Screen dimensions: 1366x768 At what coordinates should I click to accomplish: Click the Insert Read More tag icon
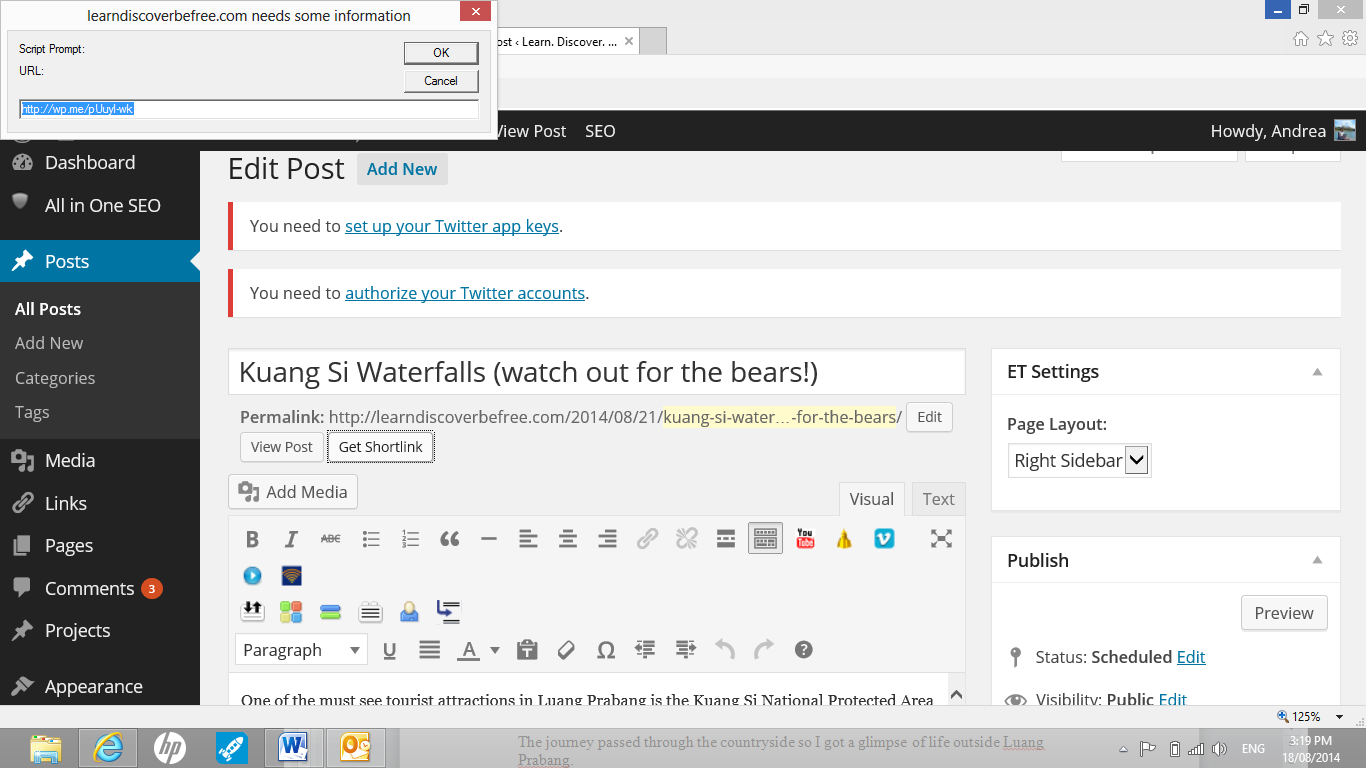click(x=726, y=539)
